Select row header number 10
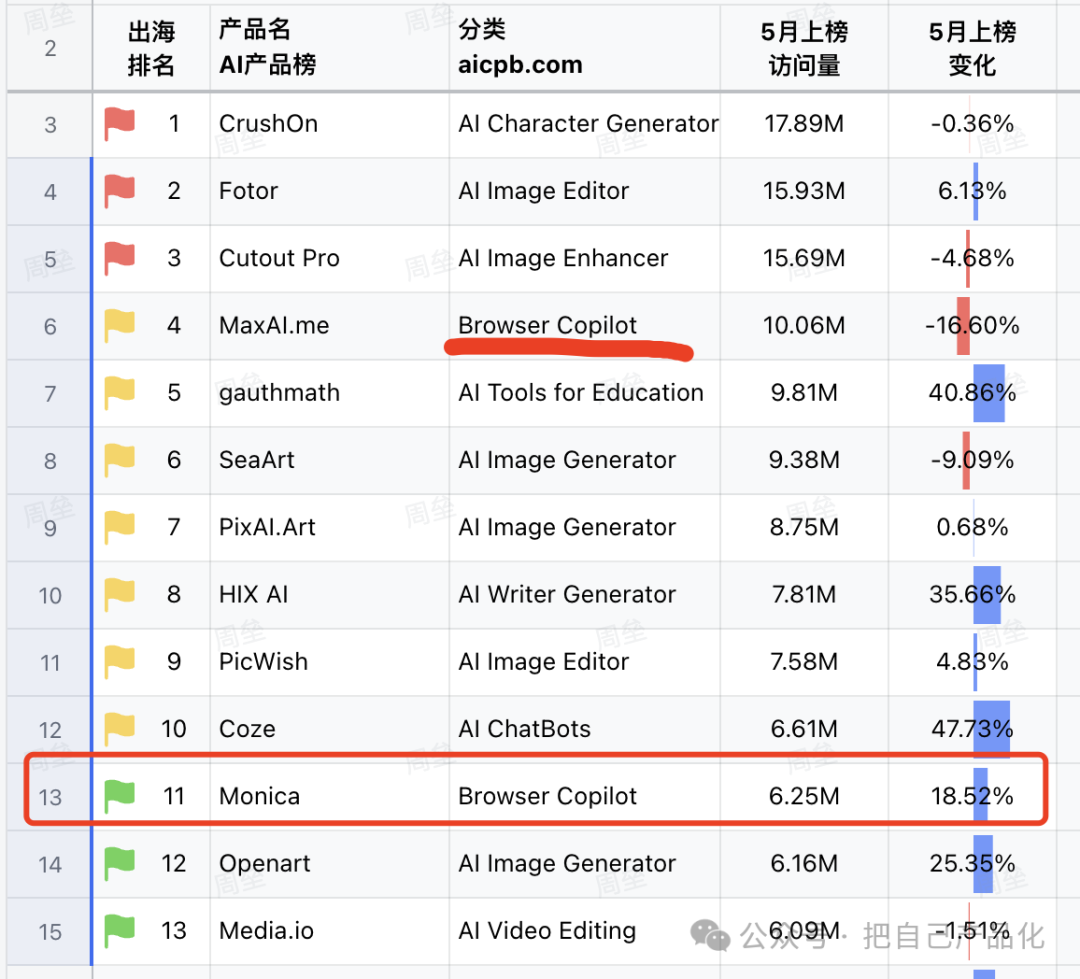Viewport: 1080px width, 979px height. point(50,596)
